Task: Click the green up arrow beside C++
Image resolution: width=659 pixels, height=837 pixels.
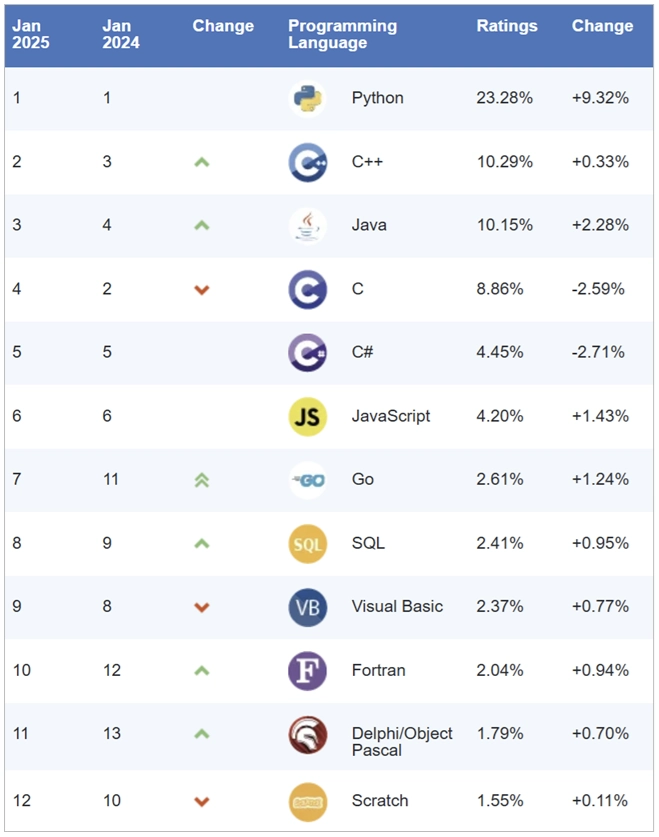Action: point(201,162)
